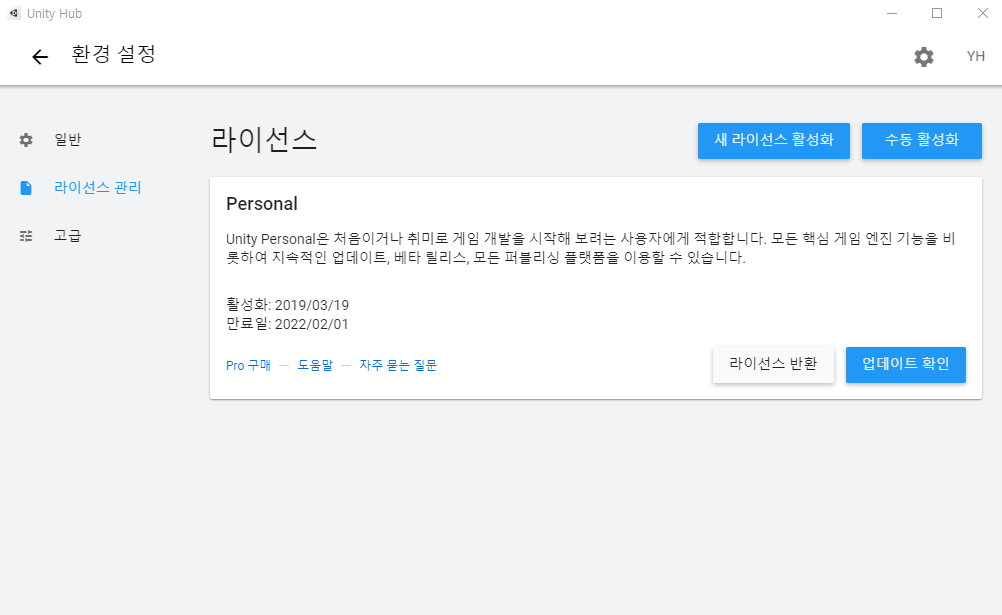The width and height of the screenshot is (1002, 615).
Task: Click the 활성화: 2019/03/19 date text
Action: point(288,305)
